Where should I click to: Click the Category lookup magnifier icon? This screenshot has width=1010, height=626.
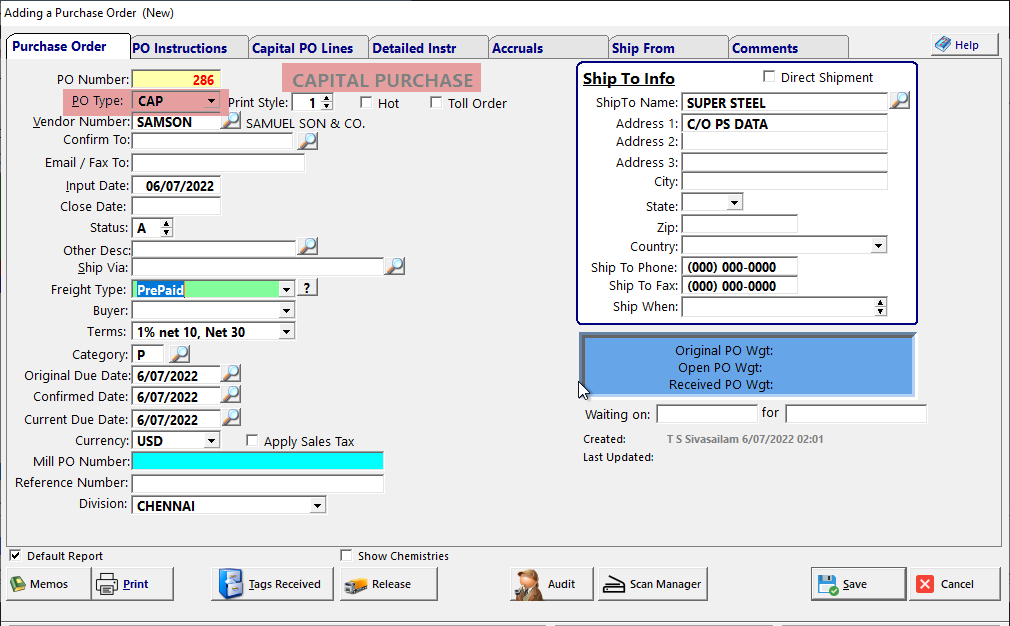[x=180, y=354]
